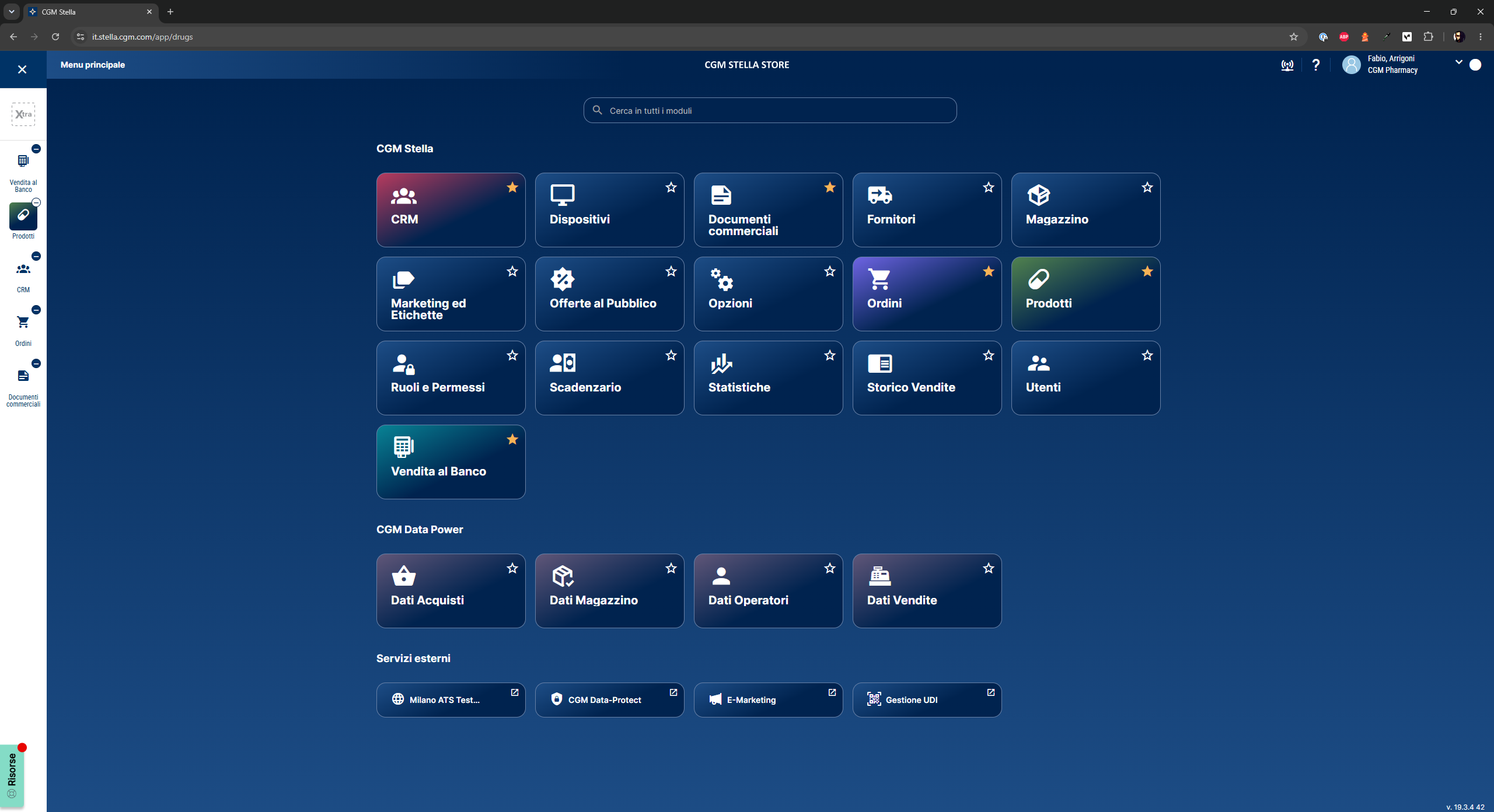Open the Storico Vendite tile
This screenshot has height=812, width=1494.
pos(927,377)
